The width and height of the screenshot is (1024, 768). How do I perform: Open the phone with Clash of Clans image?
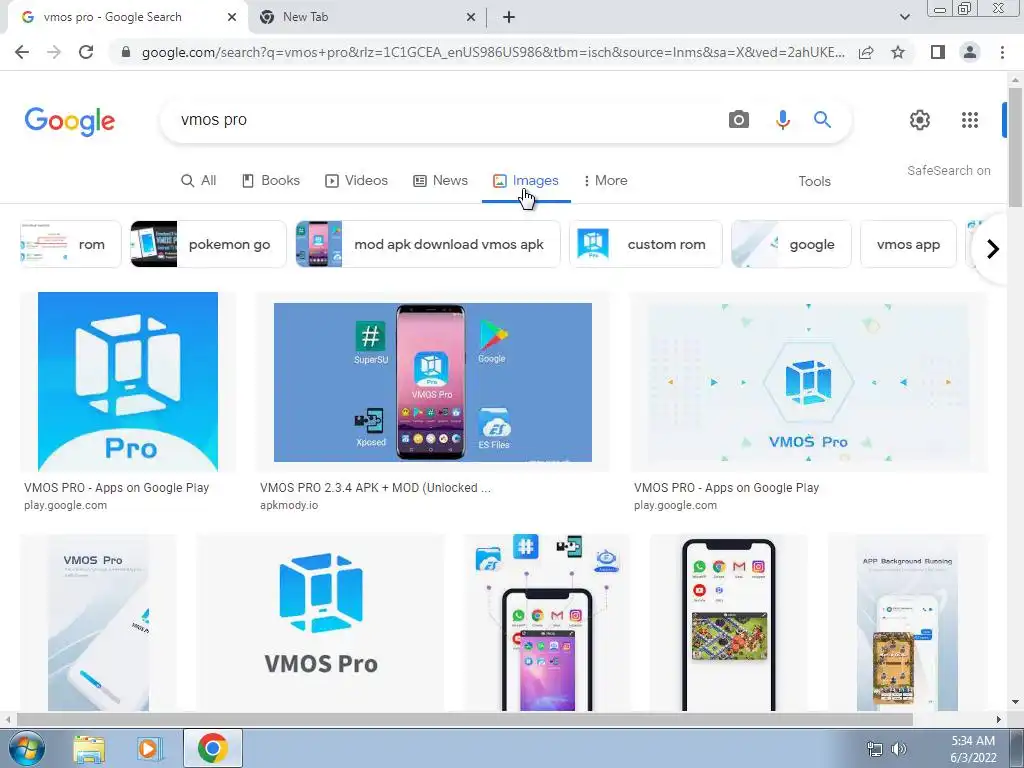point(728,622)
